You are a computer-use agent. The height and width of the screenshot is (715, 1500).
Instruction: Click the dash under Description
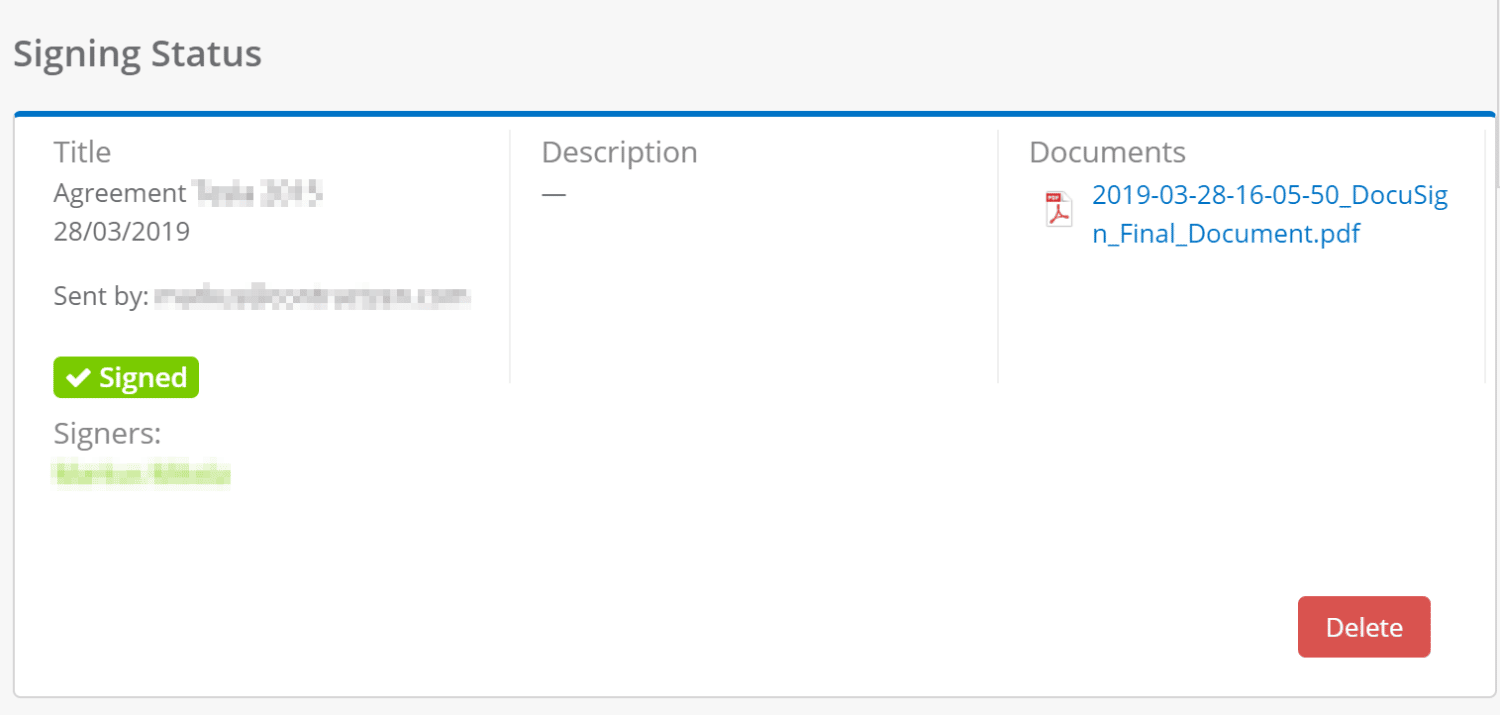click(x=553, y=194)
